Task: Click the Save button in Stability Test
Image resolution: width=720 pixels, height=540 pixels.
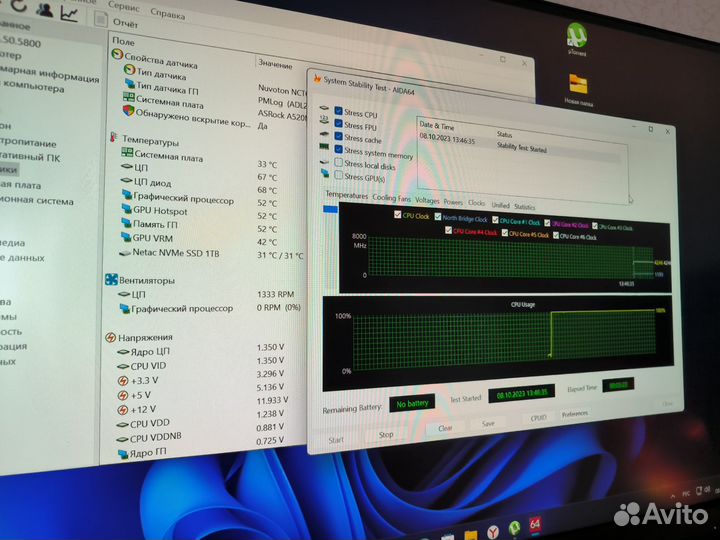Action: click(488, 423)
